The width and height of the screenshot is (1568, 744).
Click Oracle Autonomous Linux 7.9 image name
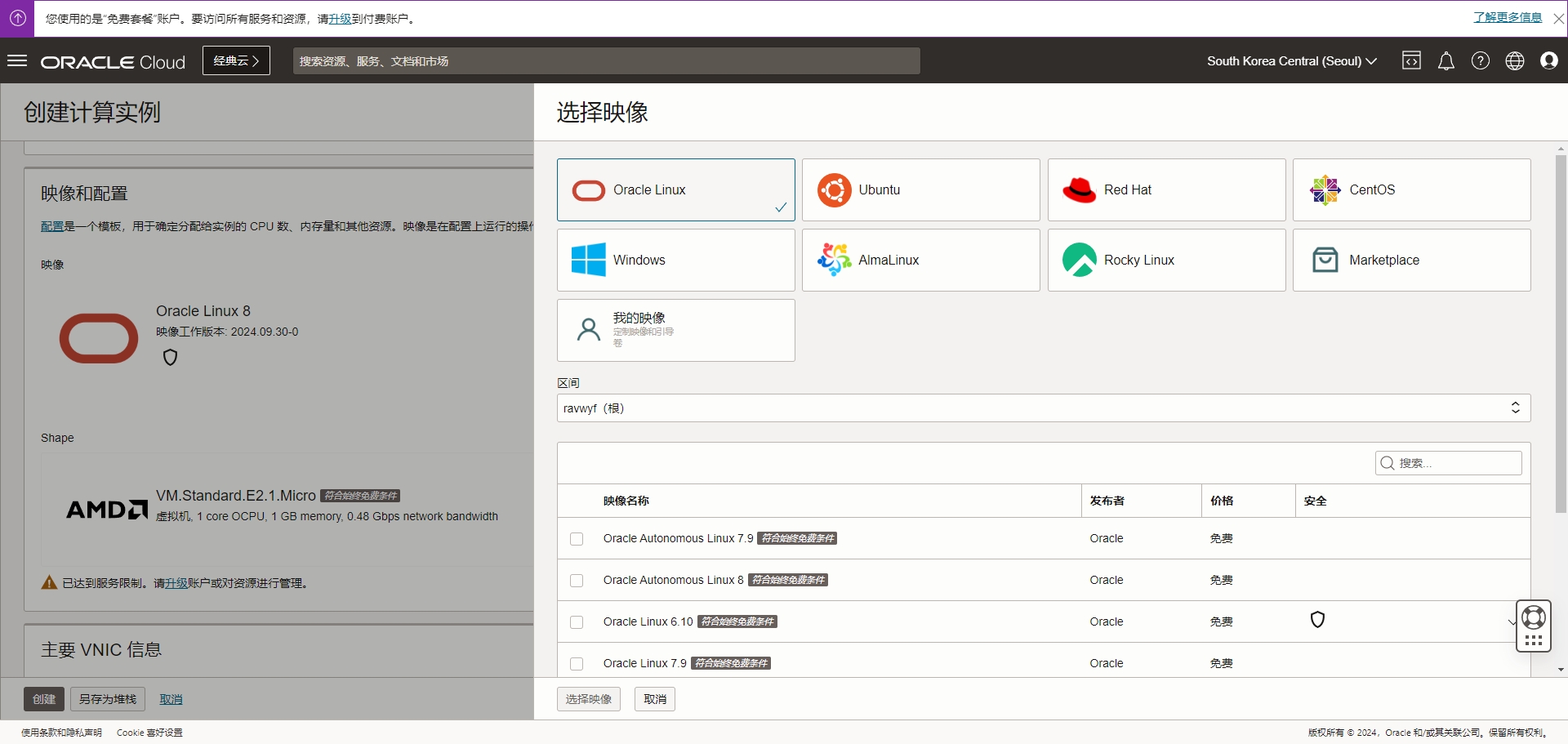(x=678, y=538)
